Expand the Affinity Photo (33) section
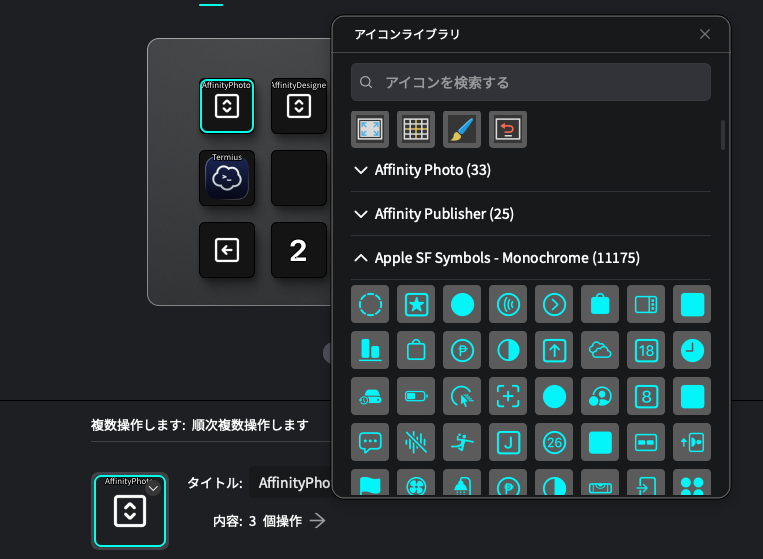Screen dimensions: 763x559 click(530, 170)
